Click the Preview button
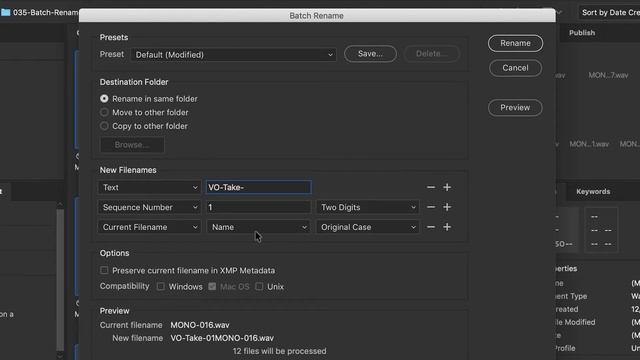640x360 pixels. (515, 108)
